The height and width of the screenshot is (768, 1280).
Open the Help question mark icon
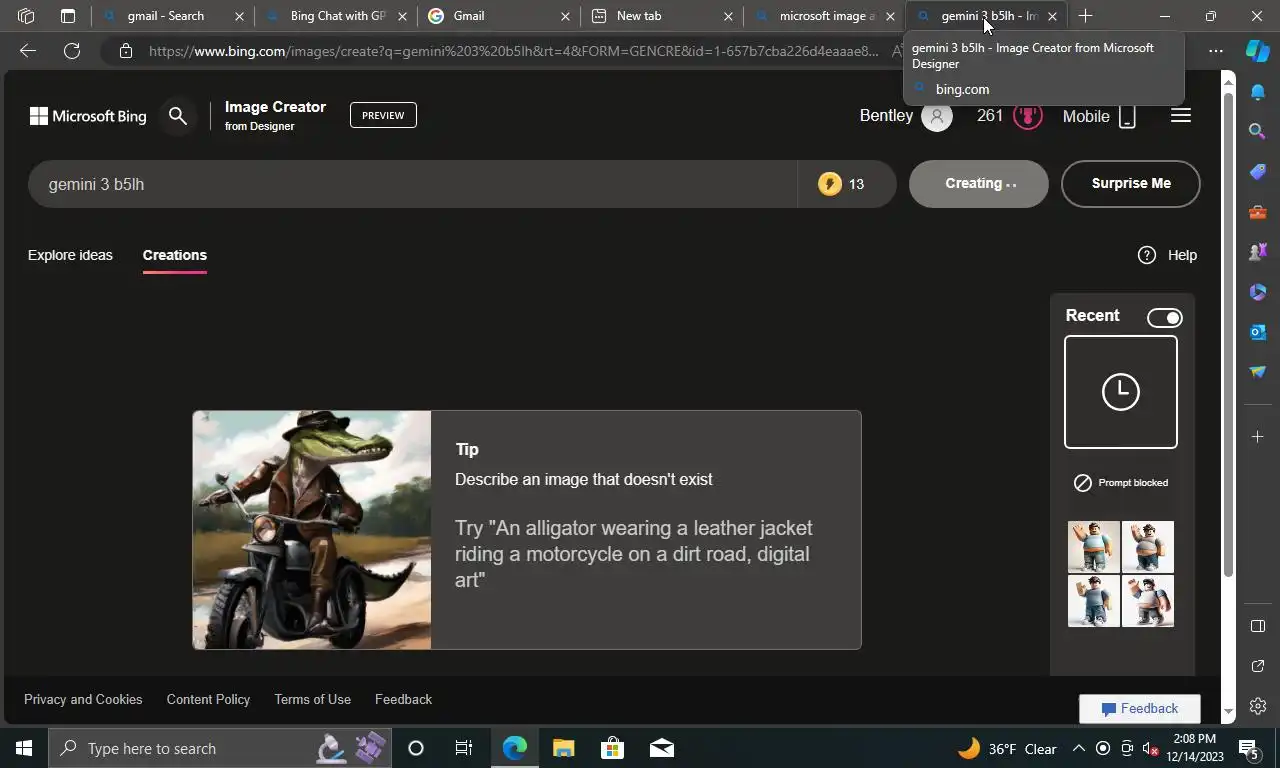1147,255
